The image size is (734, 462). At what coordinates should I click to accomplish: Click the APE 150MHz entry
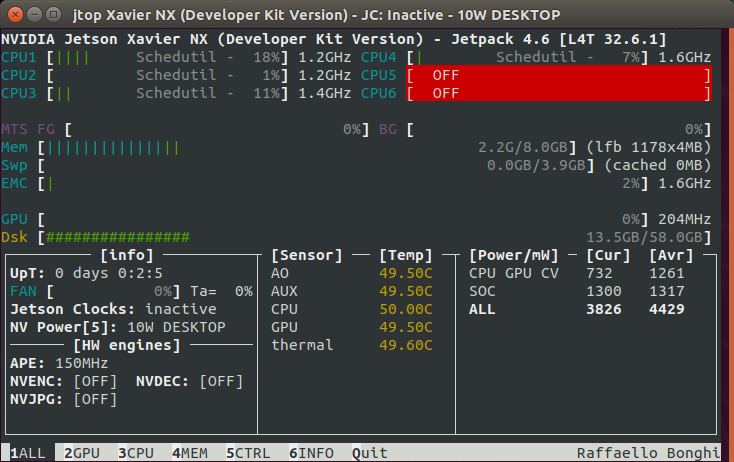pyautogui.click(x=59, y=363)
